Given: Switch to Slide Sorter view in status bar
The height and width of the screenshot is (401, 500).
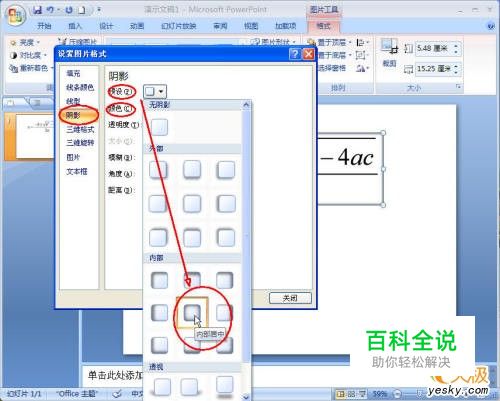Looking at the screenshot, I should click(351, 394).
